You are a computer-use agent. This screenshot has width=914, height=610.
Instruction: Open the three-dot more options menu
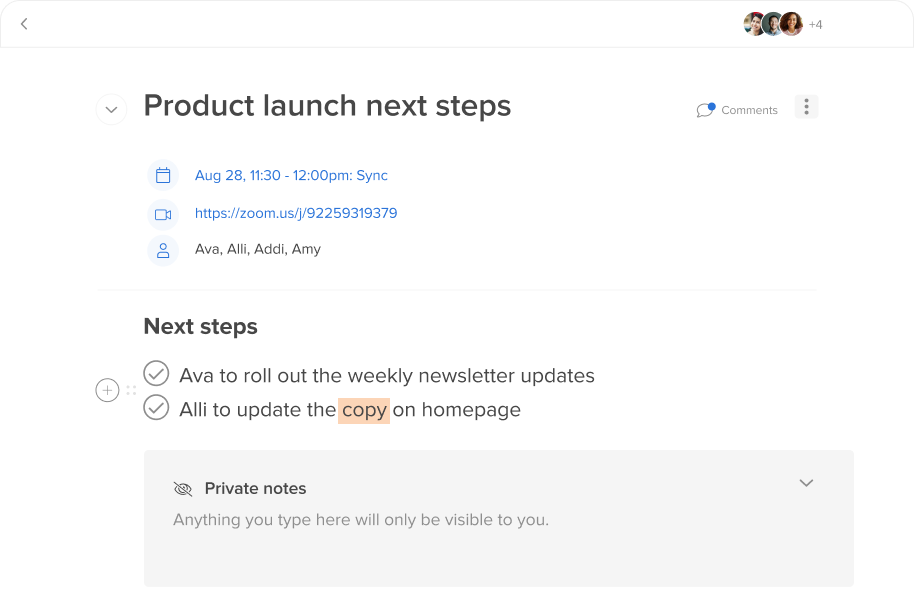tap(806, 107)
